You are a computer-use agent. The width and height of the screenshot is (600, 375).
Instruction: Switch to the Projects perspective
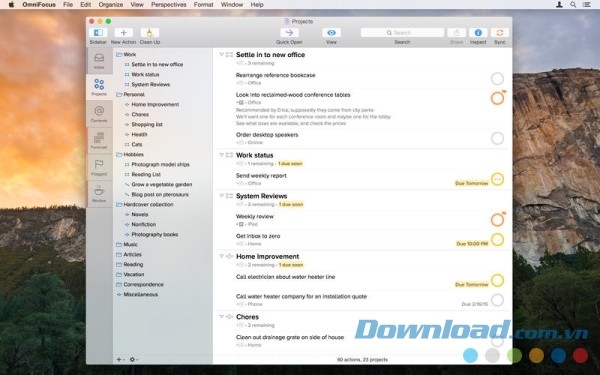99,87
